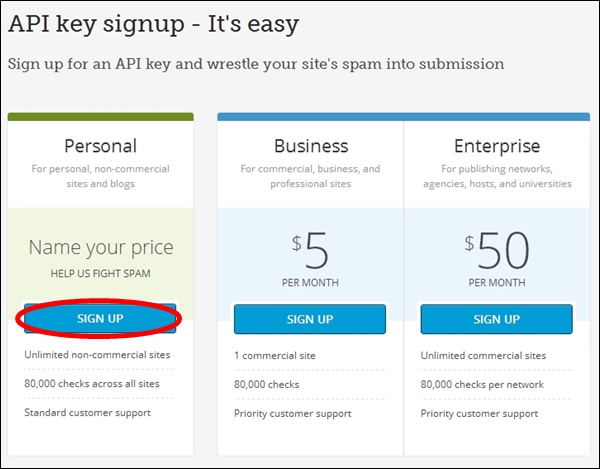Click Unlimited non-commercial sites feature
Screen dimensions: 600x469
97,355
